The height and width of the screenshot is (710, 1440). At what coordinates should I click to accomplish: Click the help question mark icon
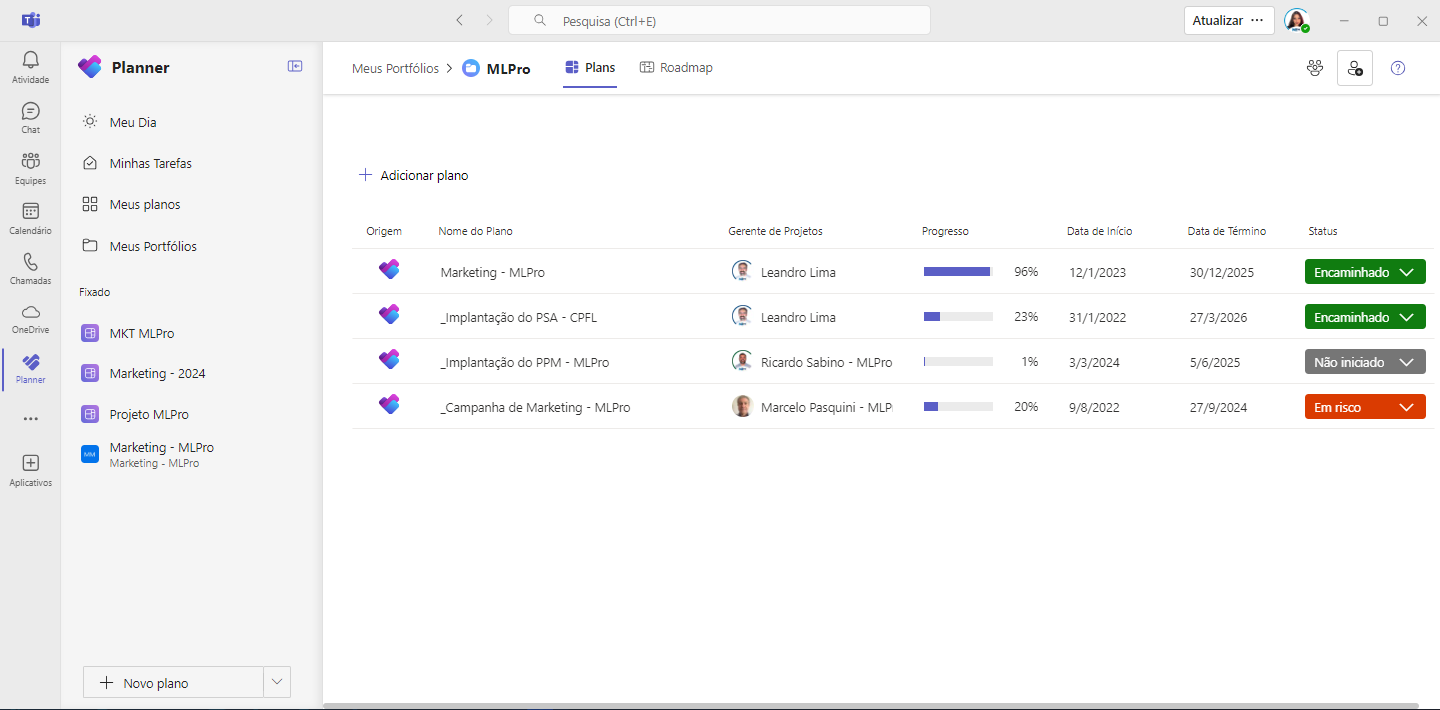(x=1398, y=68)
